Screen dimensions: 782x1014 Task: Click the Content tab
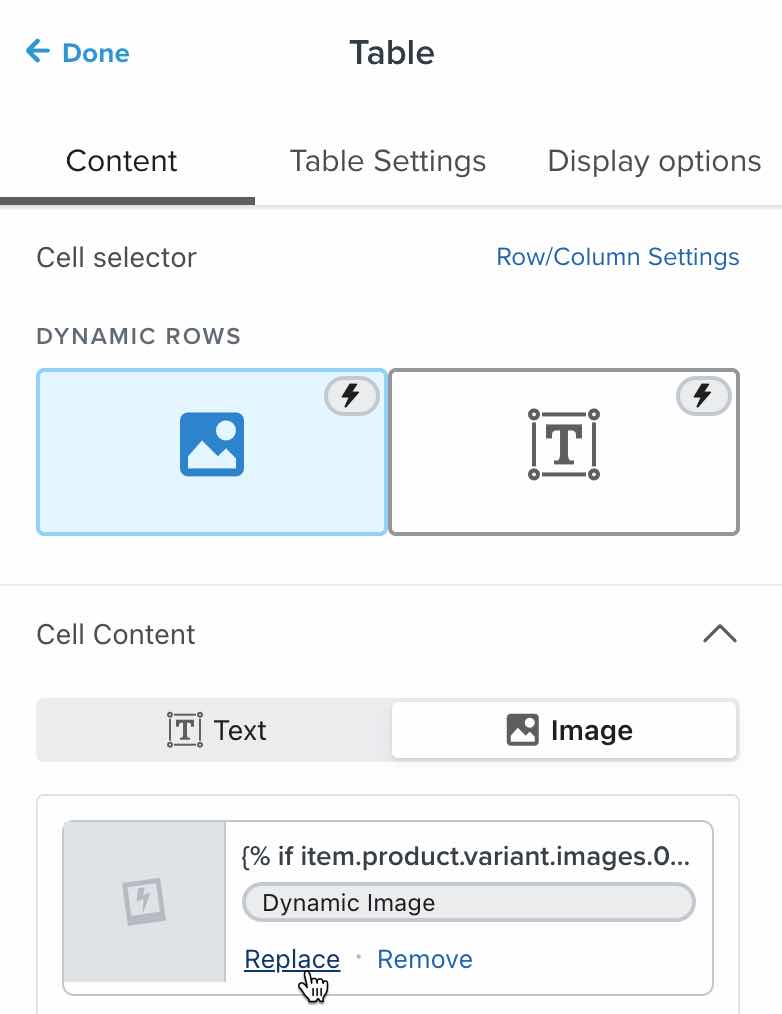click(x=121, y=160)
